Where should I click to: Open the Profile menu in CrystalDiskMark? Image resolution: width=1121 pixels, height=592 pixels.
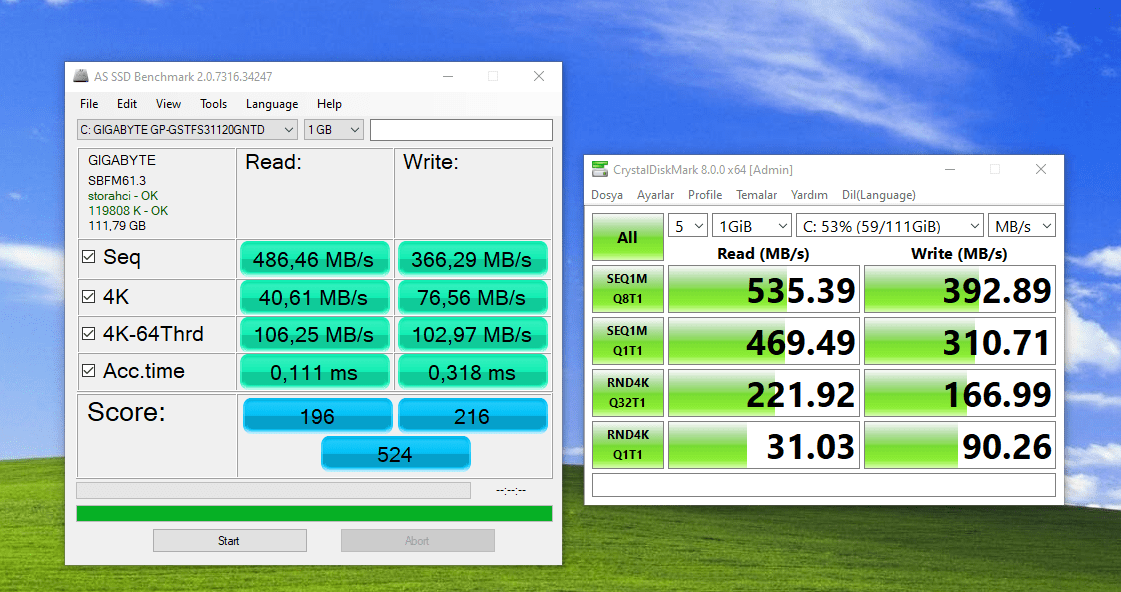coord(704,194)
